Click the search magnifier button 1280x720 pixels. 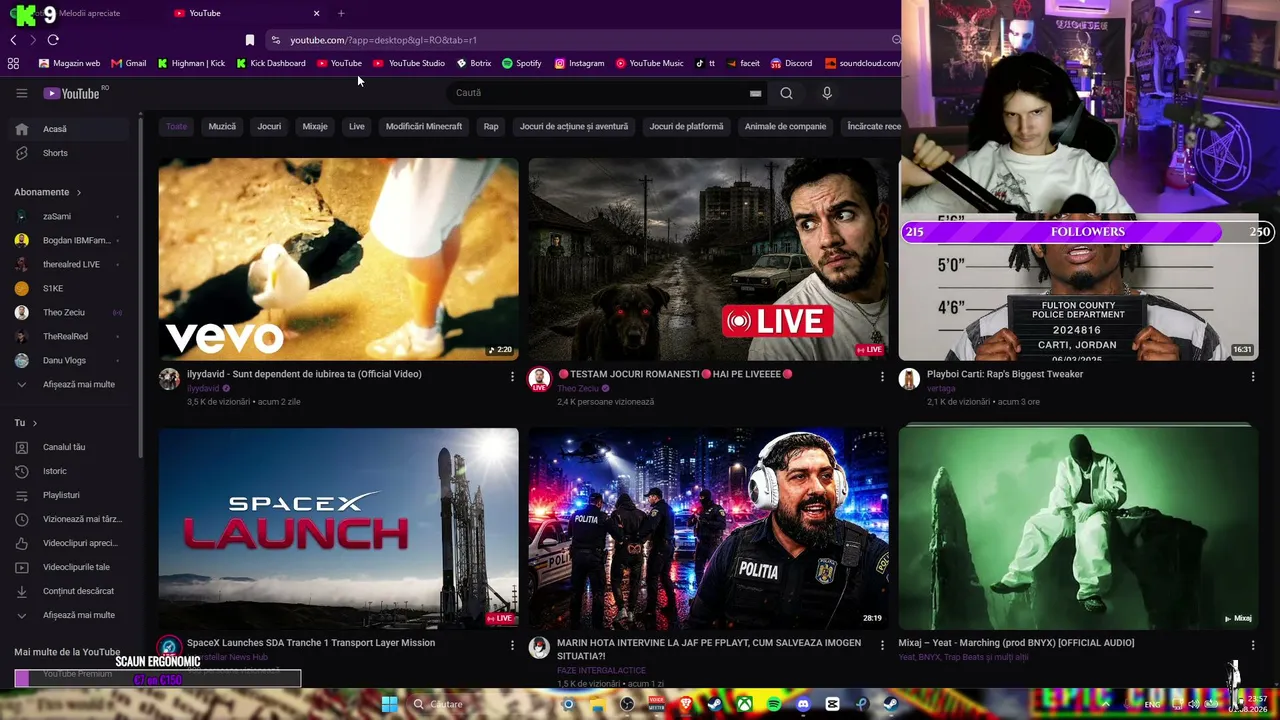pyautogui.click(x=786, y=93)
